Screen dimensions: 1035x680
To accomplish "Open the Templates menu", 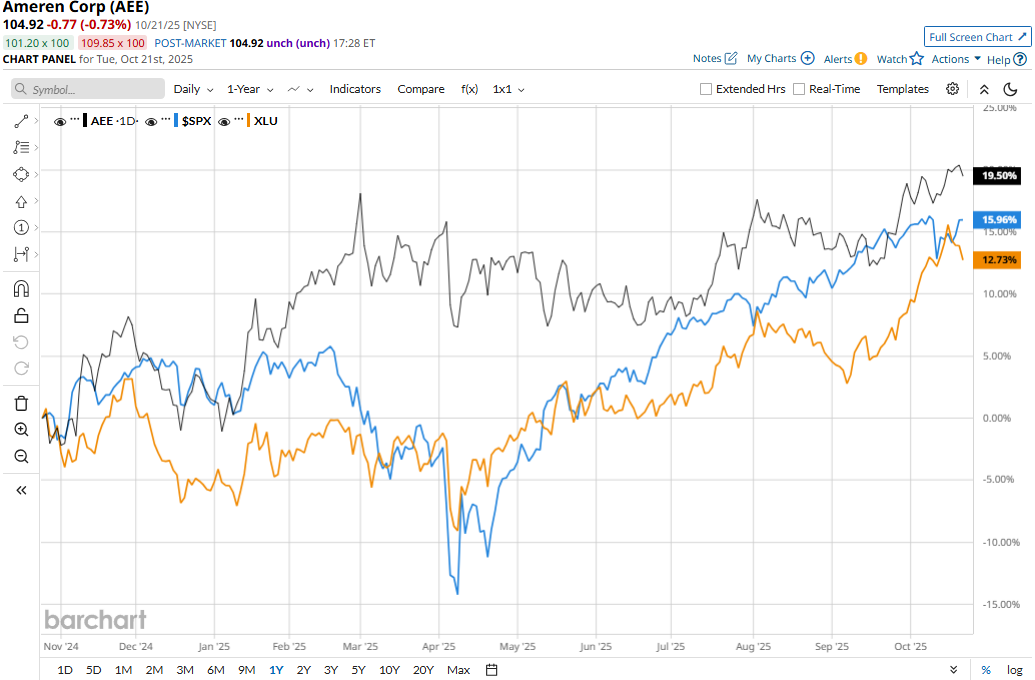I will [902, 89].
